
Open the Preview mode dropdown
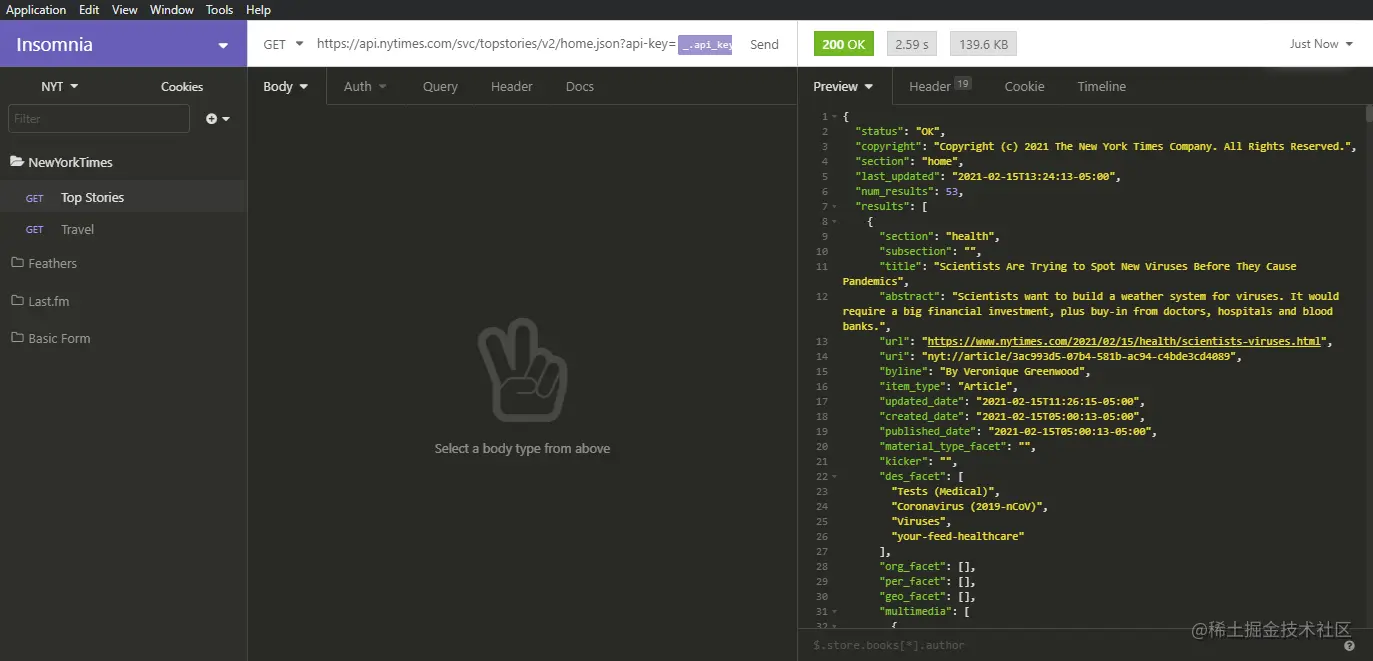pyautogui.click(x=843, y=86)
